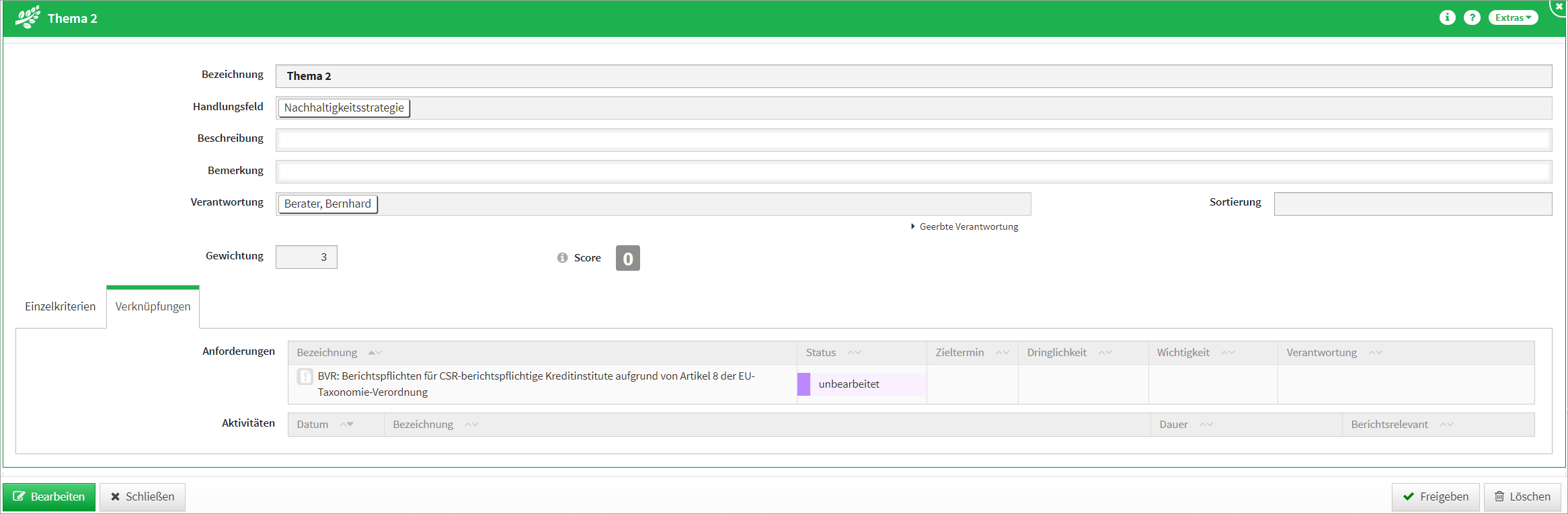Click the Gewichtung input field
The image size is (1568, 514).
point(307,257)
